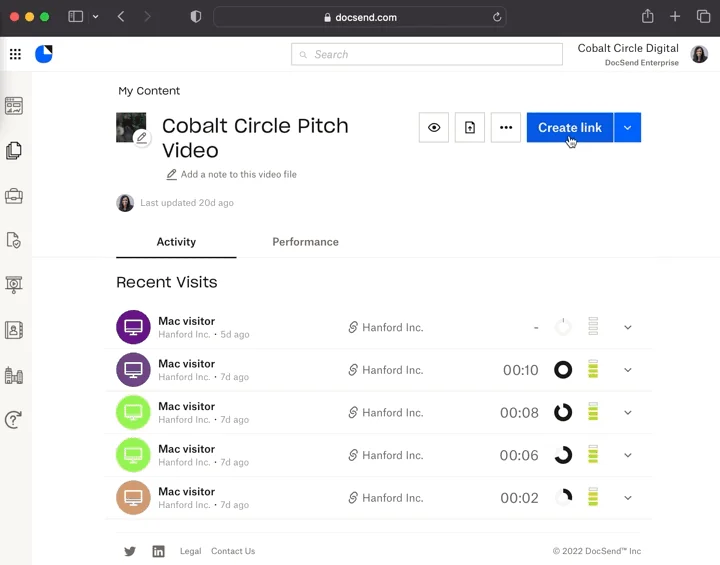Open the apps grid menu icon
This screenshot has width=720, height=565.
click(x=15, y=54)
